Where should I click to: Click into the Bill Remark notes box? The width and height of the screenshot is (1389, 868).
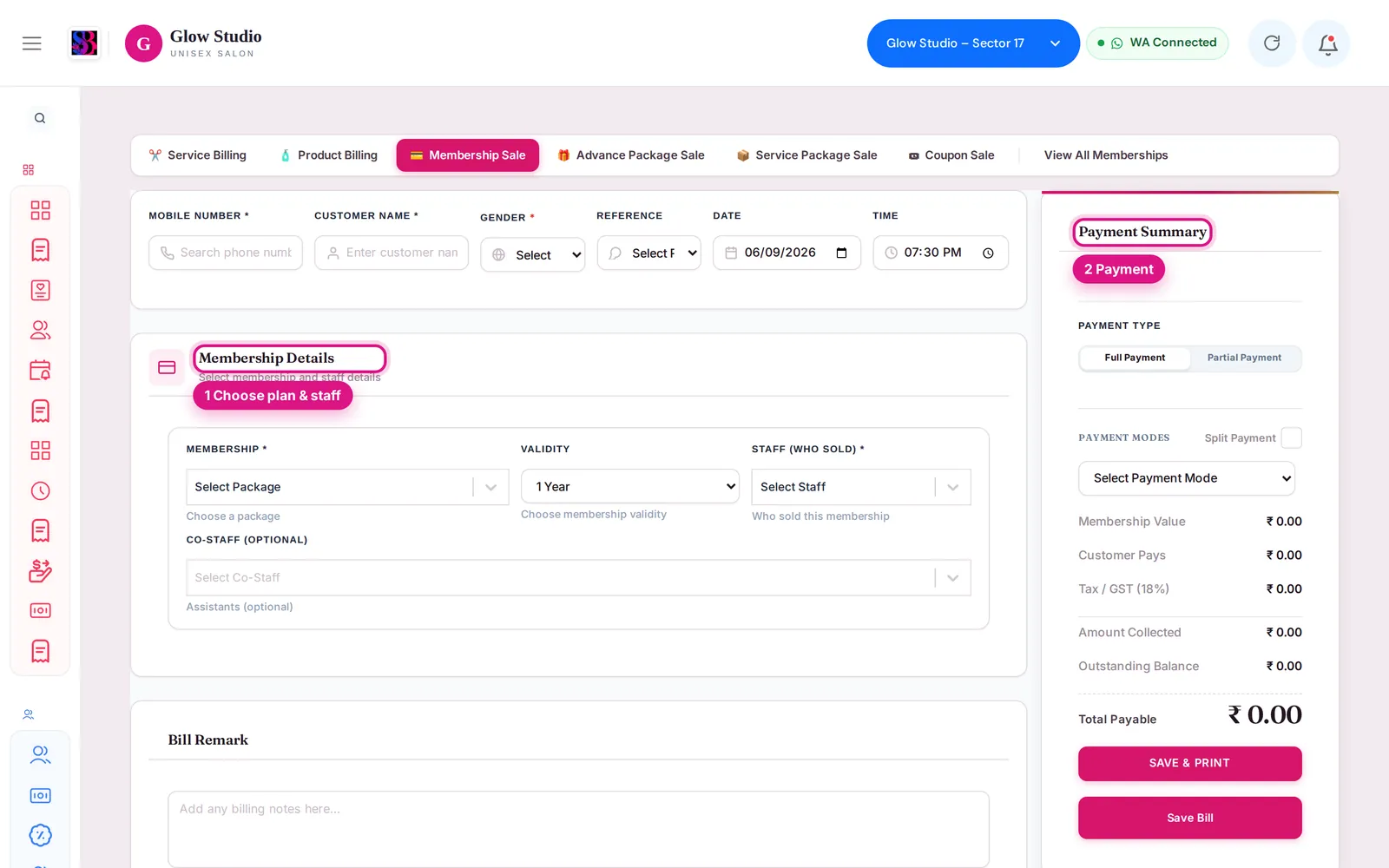[x=578, y=829]
